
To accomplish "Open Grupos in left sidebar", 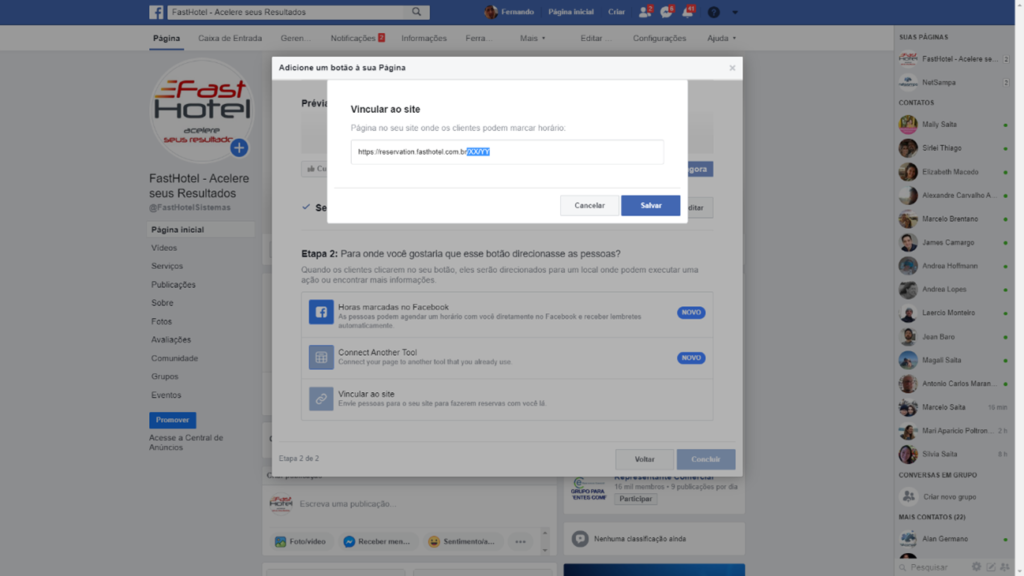I will [165, 376].
